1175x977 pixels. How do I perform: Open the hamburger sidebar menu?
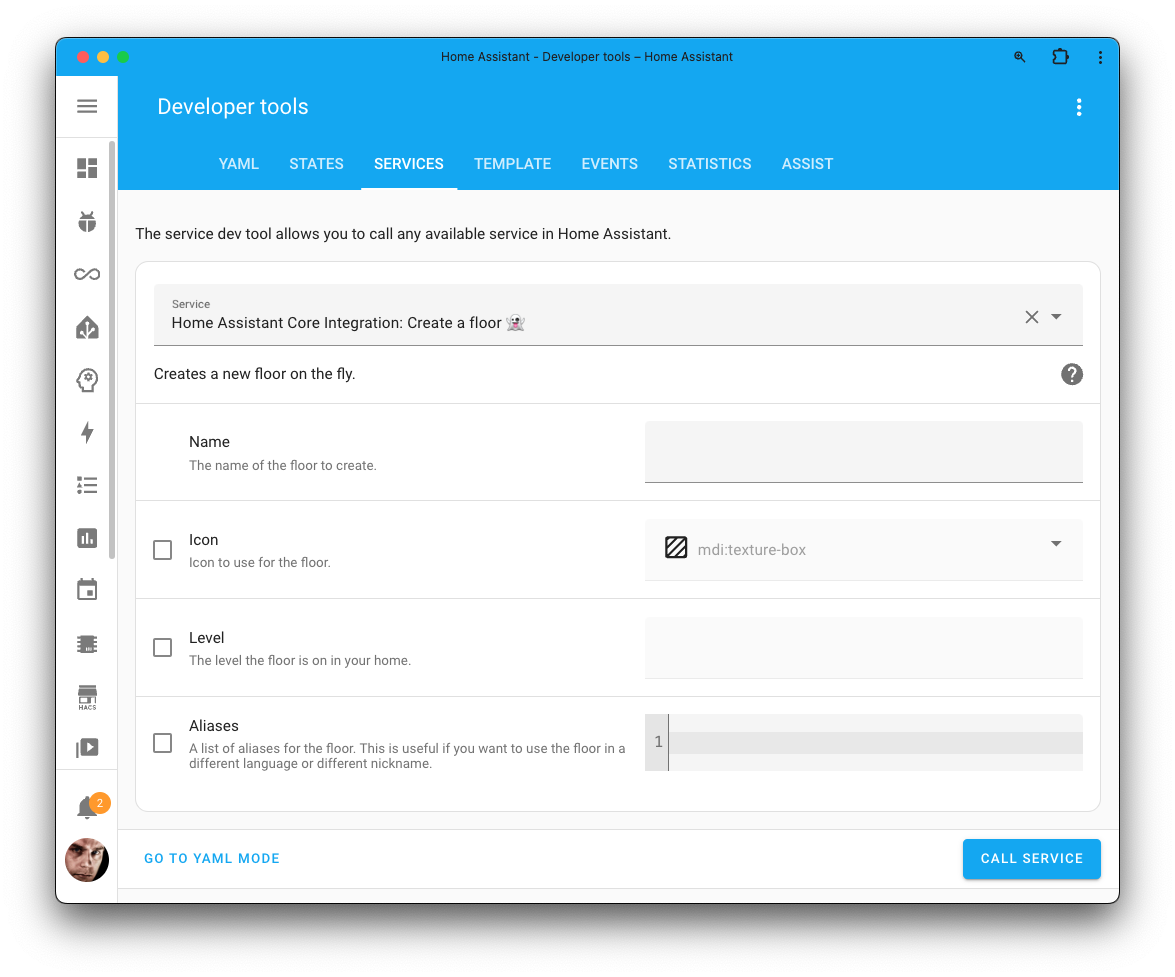[x=87, y=107]
